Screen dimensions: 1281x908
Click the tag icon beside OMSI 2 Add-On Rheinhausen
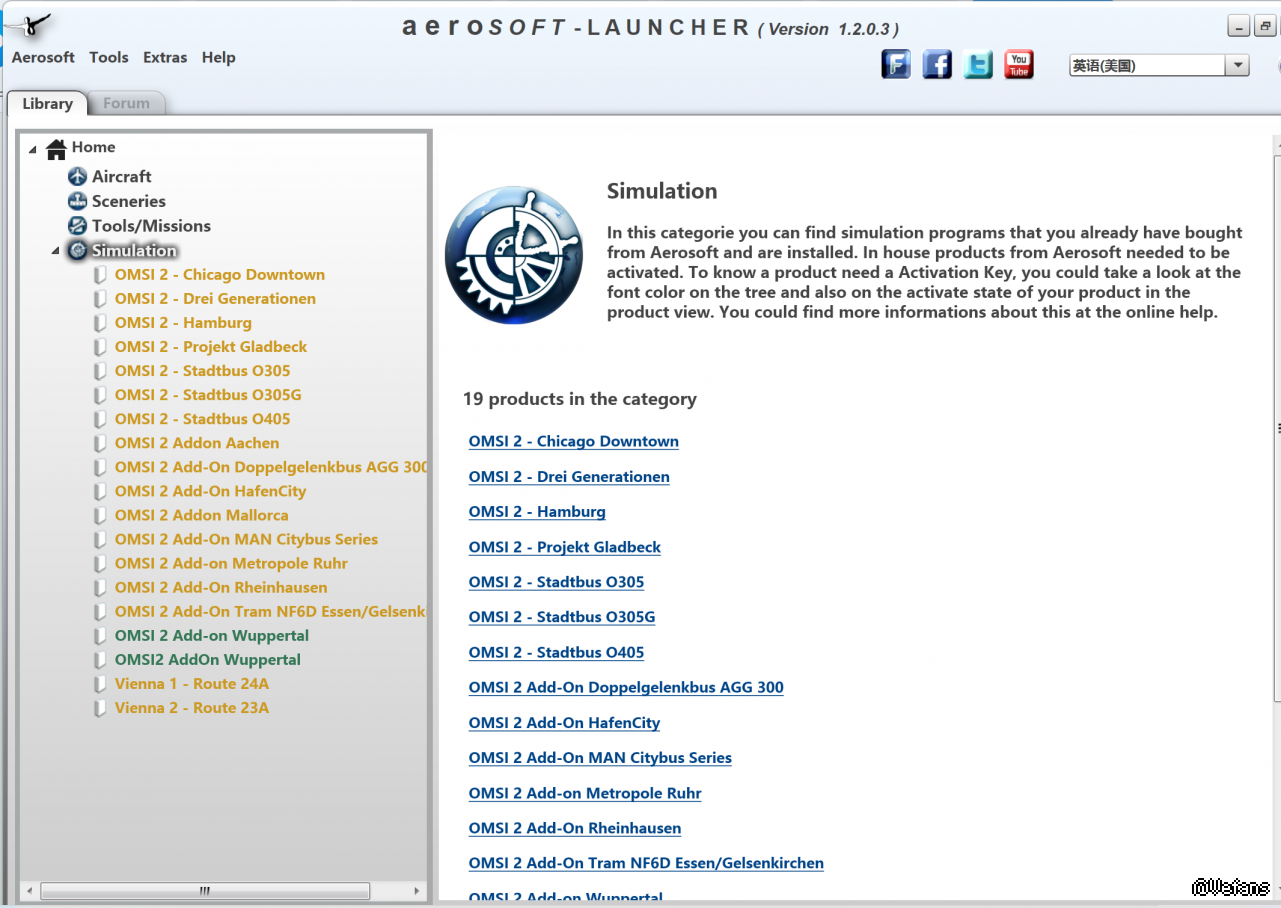click(x=100, y=587)
